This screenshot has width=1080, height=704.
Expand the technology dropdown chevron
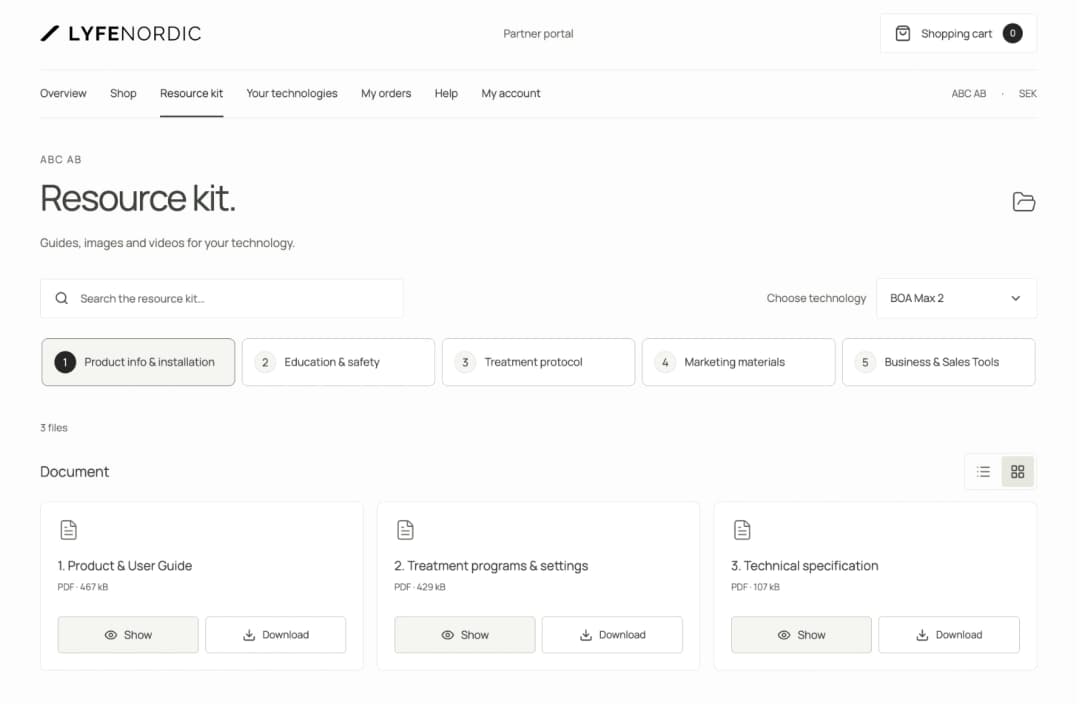(1015, 298)
